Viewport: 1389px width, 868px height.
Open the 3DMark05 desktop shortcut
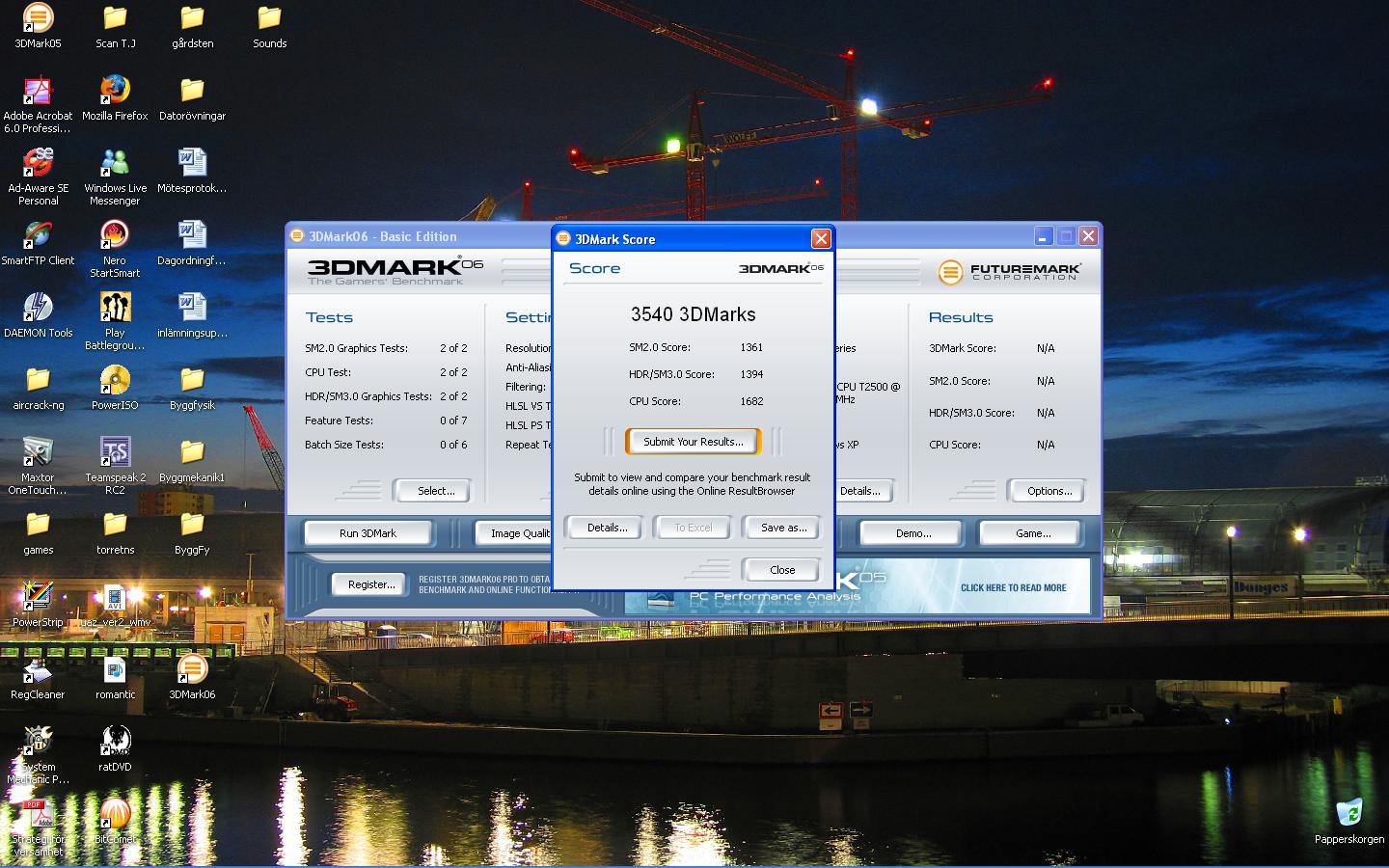click(38, 26)
